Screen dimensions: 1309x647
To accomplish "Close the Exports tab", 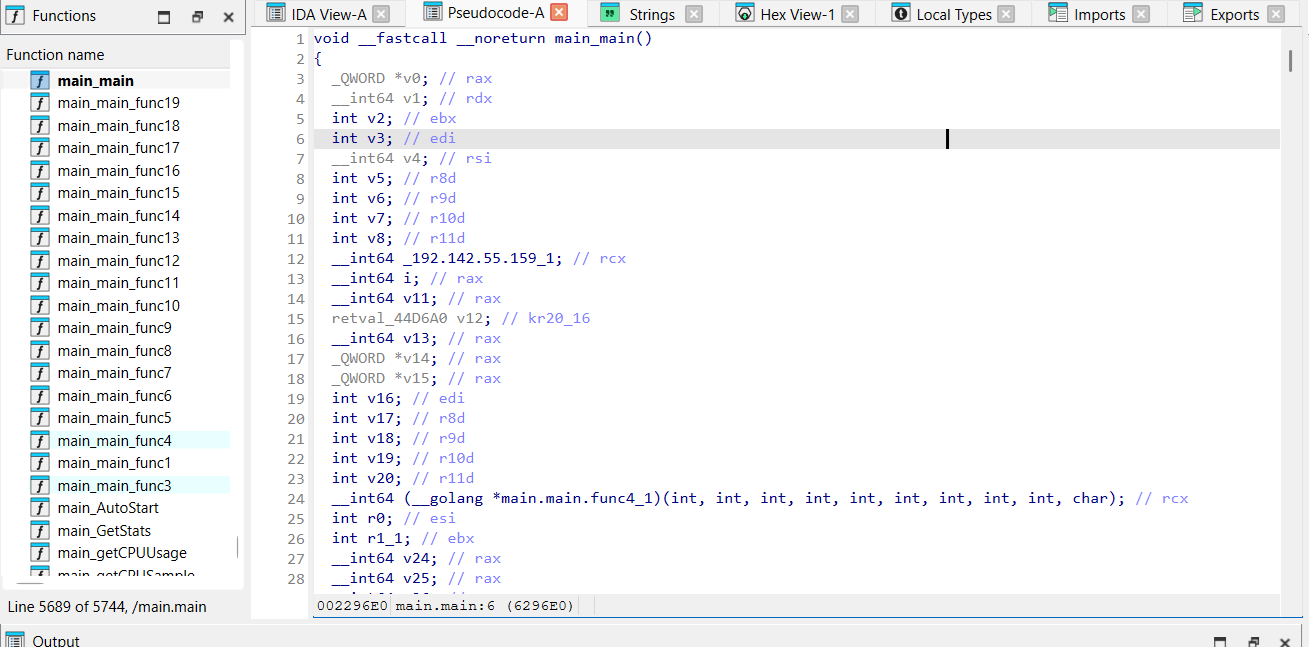I will 1275,14.
